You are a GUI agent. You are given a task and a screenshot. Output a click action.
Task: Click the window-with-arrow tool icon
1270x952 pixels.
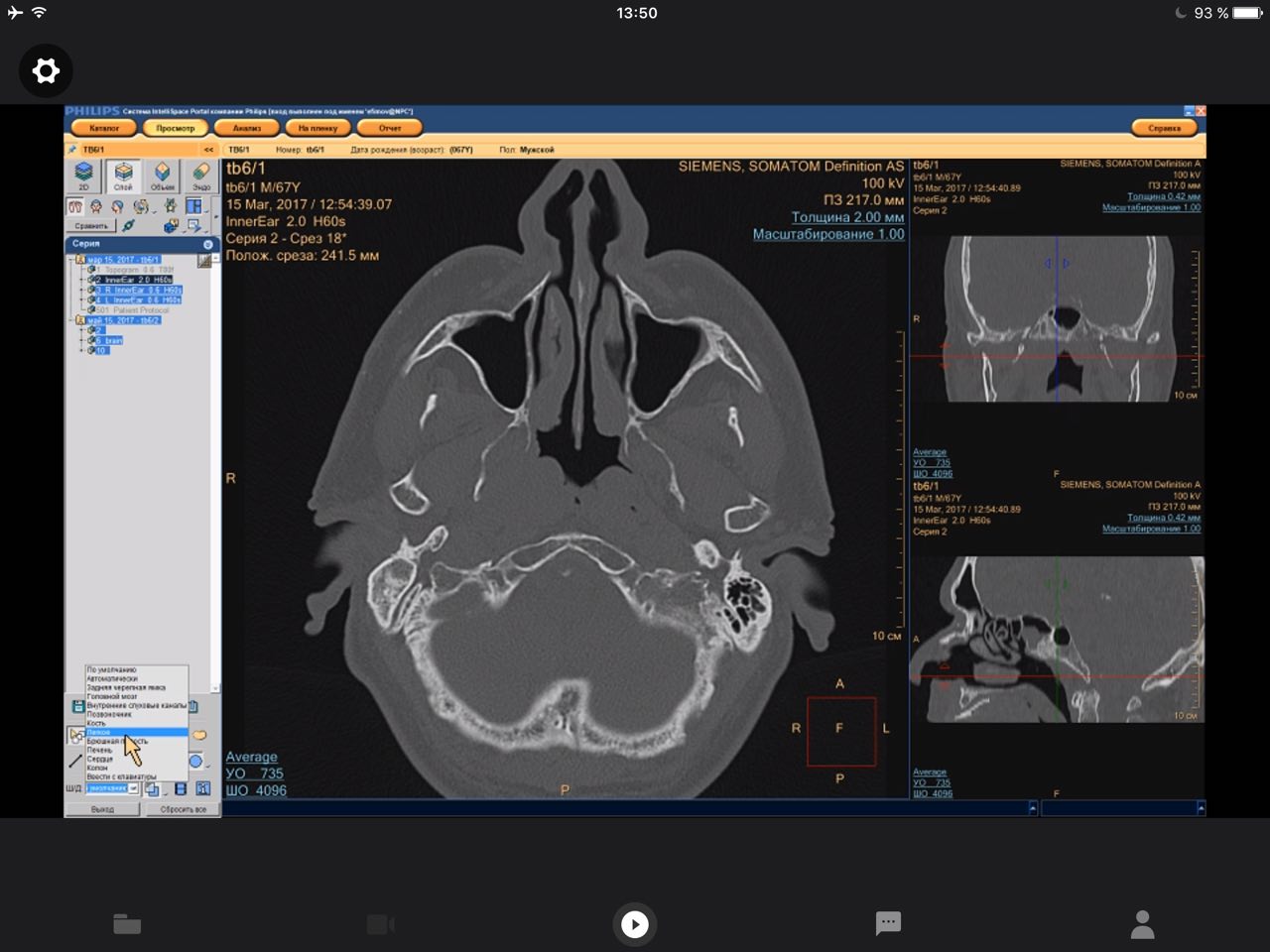[x=192, y=226]
